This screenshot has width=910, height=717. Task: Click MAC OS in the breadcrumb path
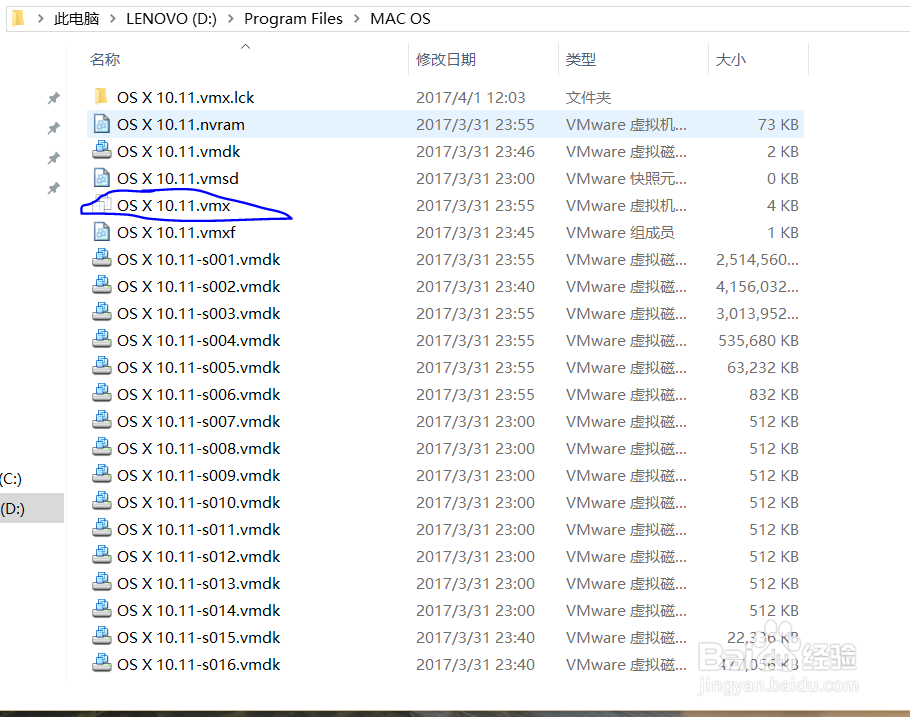point(400,19)
